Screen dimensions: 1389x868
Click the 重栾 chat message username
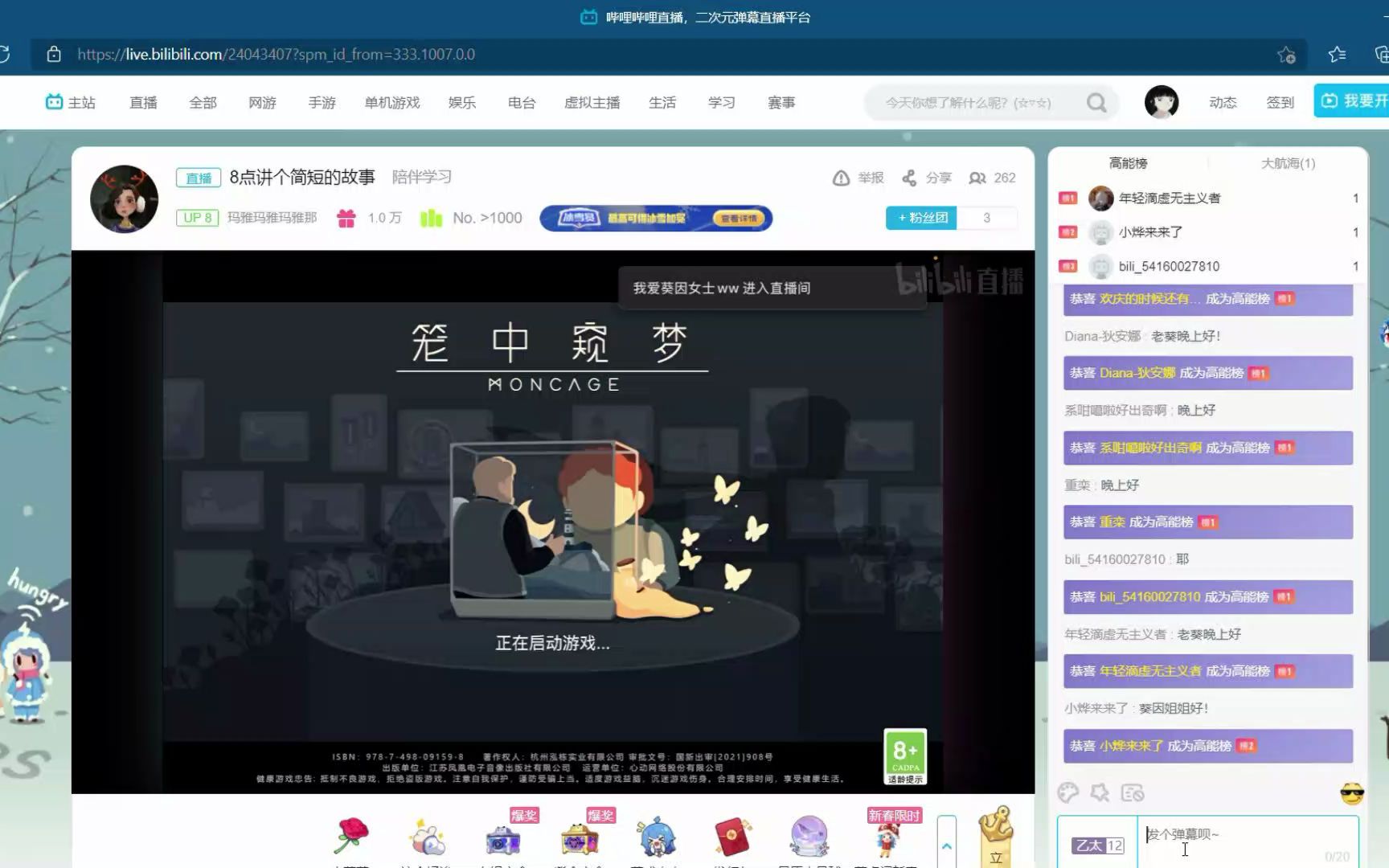coord(1077,485)
